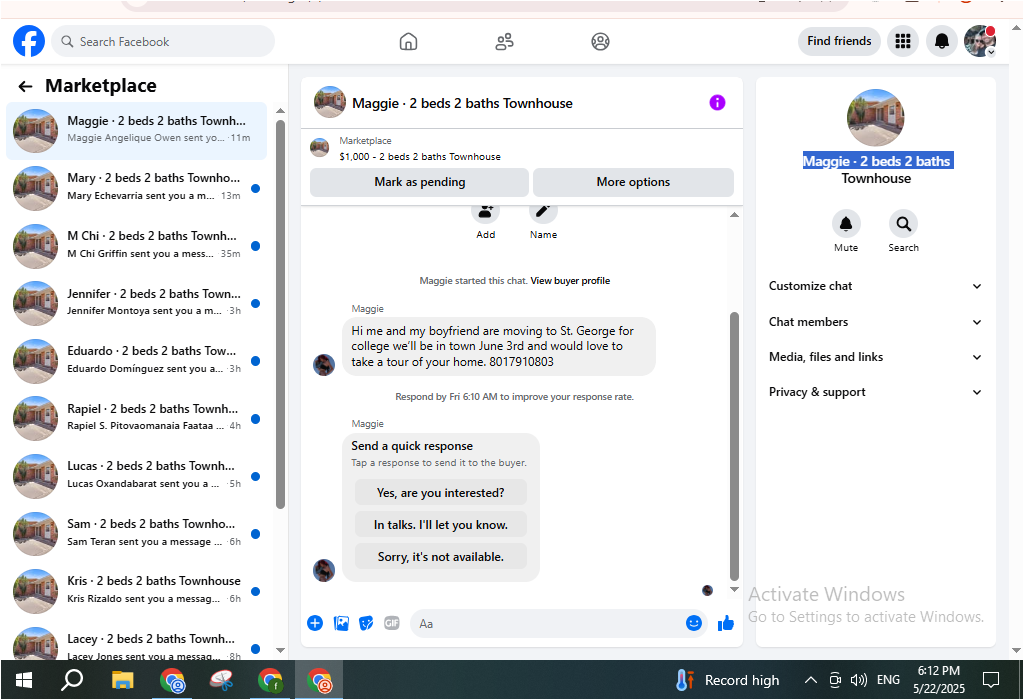Click the conversation list scrollbar

point(280,313)
